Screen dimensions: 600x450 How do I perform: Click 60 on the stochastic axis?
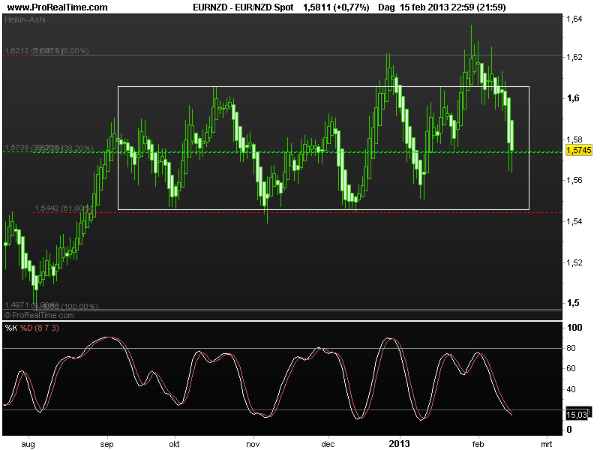coord(571,368)
